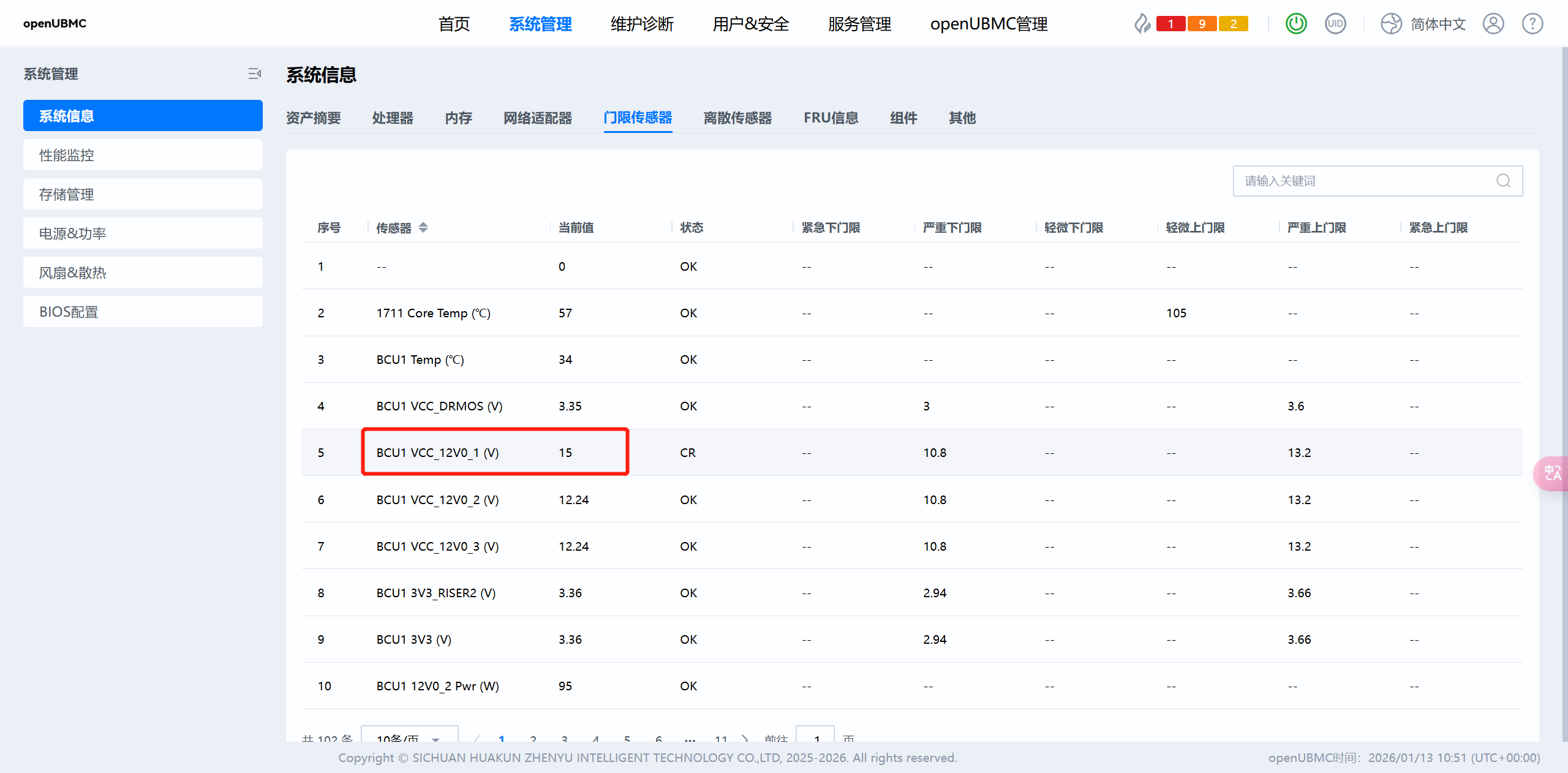Image resolution: width=1568 pixels, height=773 pixels.
Task: Click the search magnifier icon
Action: (1503, 181)
